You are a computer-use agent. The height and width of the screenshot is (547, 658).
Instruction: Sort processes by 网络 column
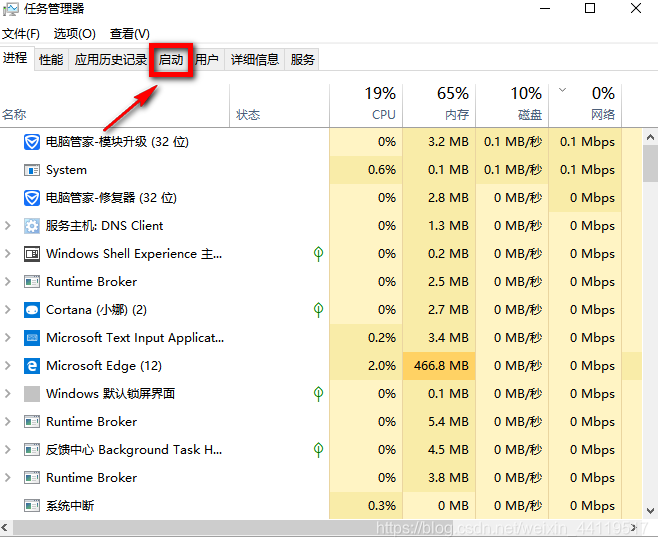(x=585, y=106)
